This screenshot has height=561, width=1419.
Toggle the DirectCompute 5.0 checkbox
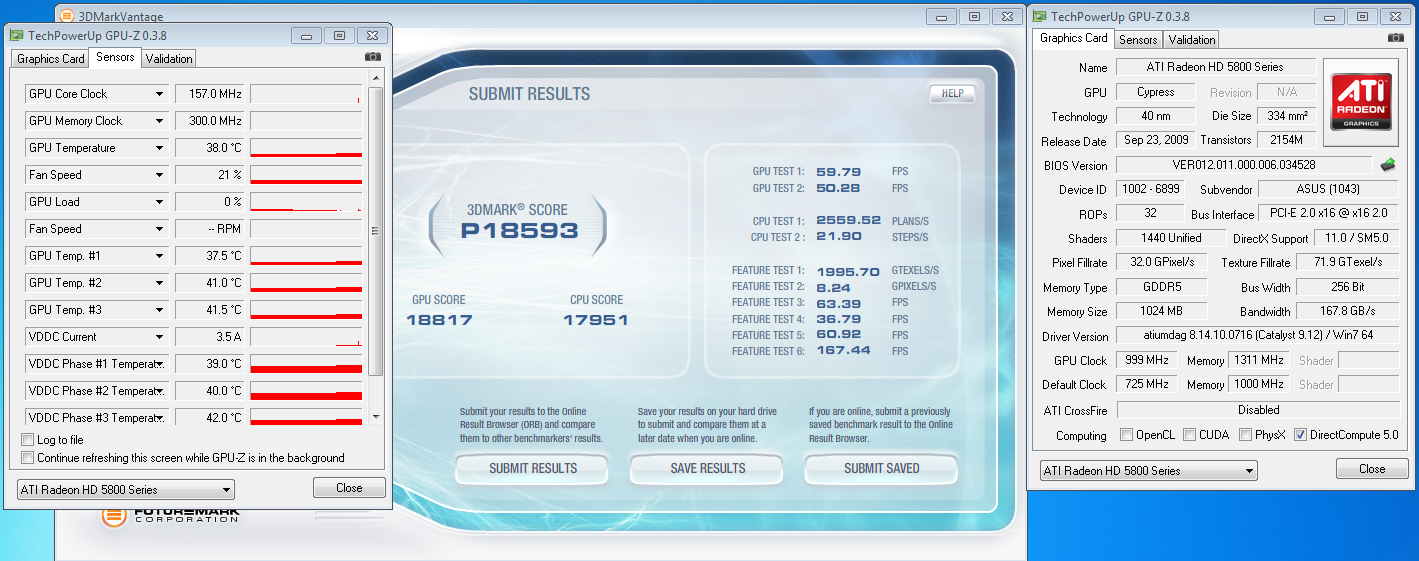1301,435
